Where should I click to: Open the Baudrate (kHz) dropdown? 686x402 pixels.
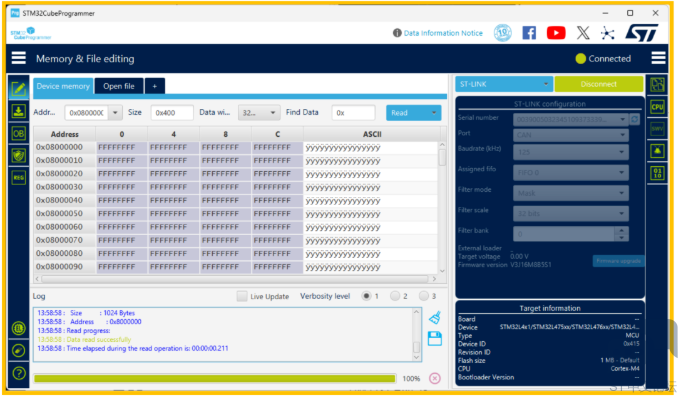[571, 152]
